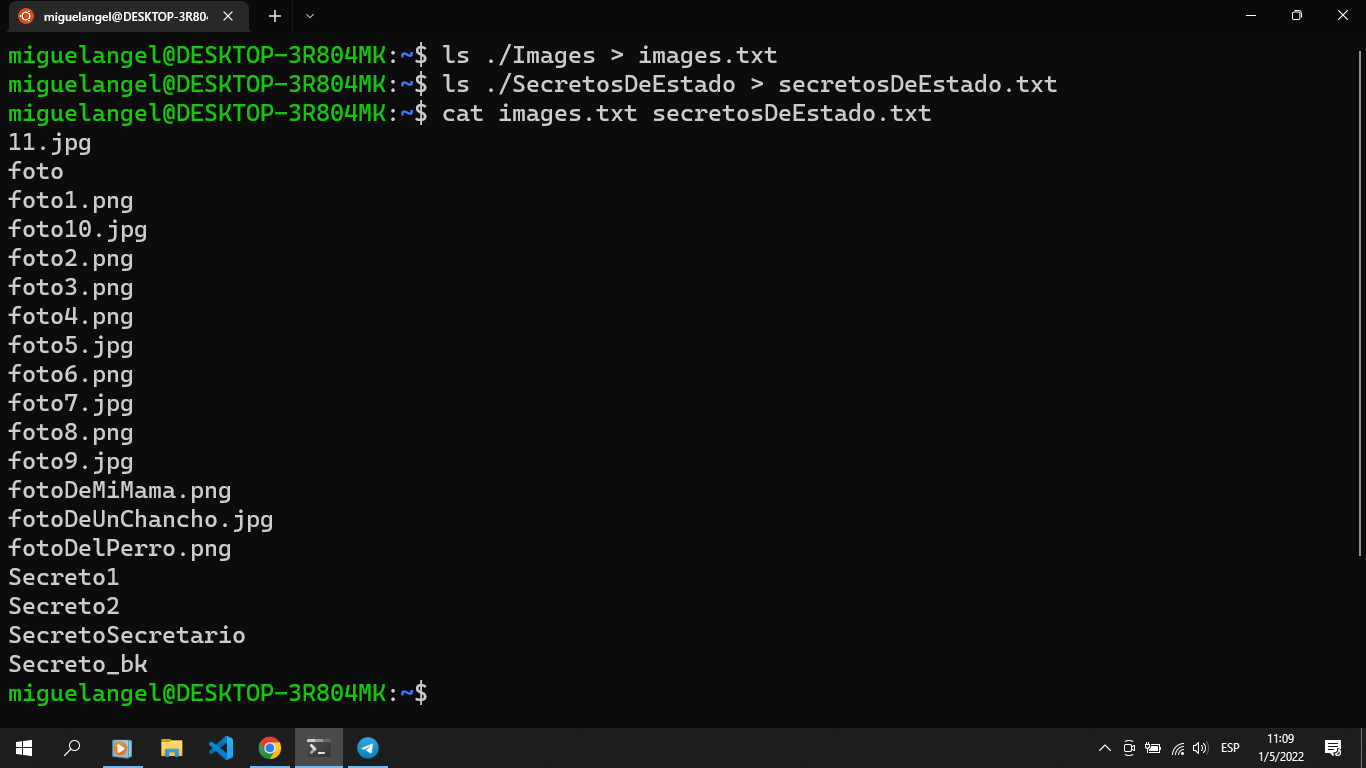Open Google Chrome from the taskbar
1366x768 pixels.
click(x=269, y=748)
